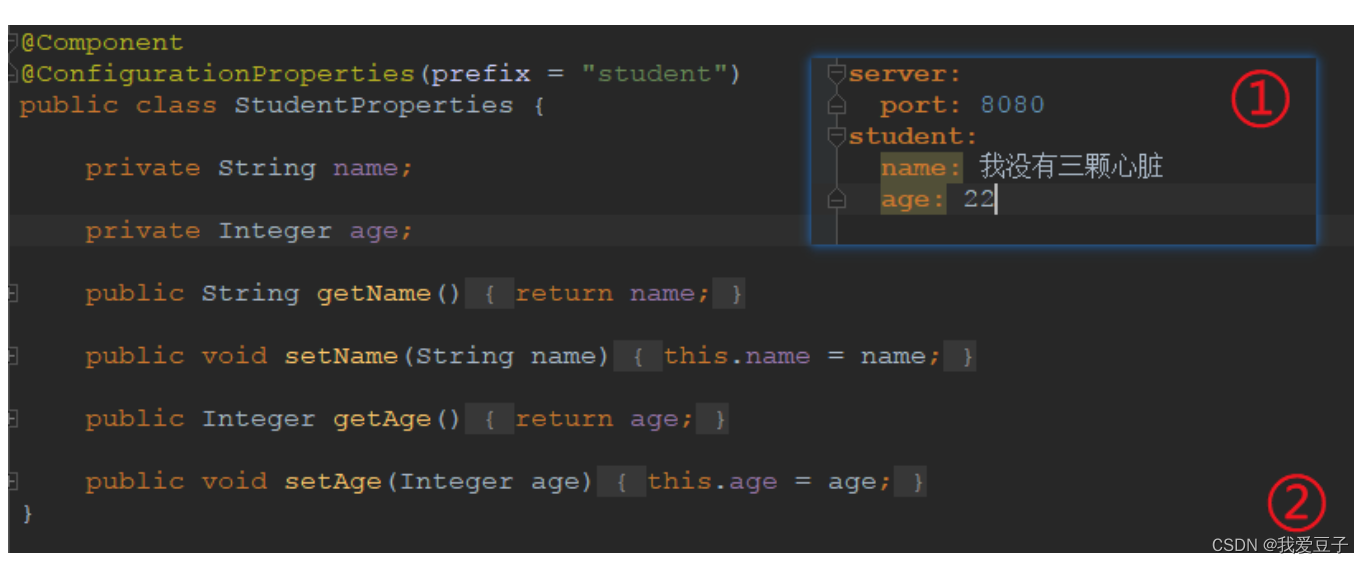Viewport: 1365px width, 564px height.
Task: Expand the gutter fold icon beside setName(String name)
Action: click(x=13, y=356)
